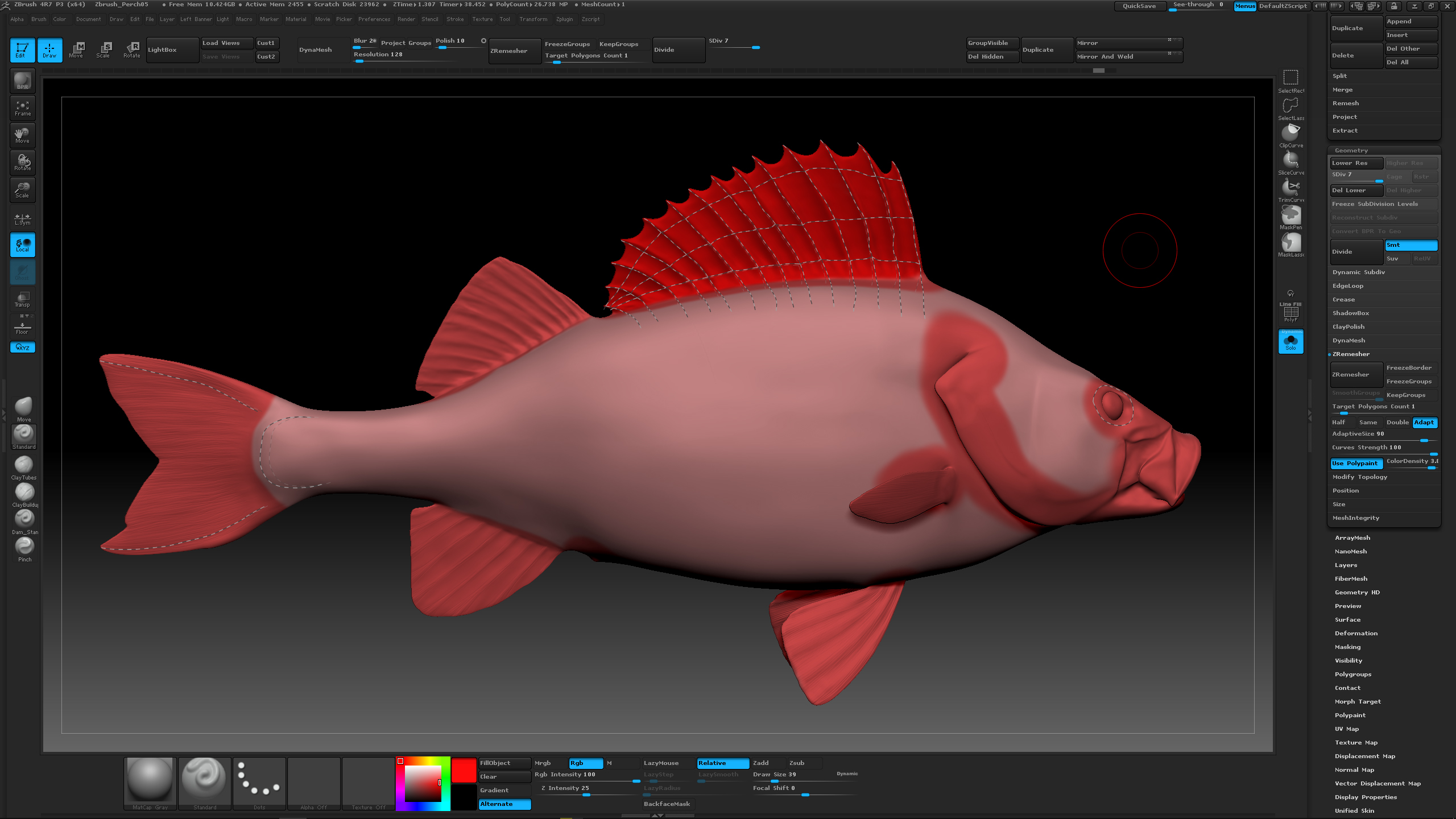Open the Alpha Off selector
This screenshot has height=819, width=1456.
click(x=314, y=783)
